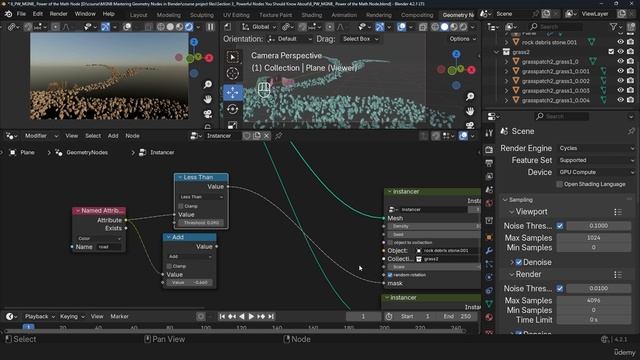Viewport: 640px width, 360px height.
Task: Pin the Instancer node tree
Action: (x=279, y=136)
